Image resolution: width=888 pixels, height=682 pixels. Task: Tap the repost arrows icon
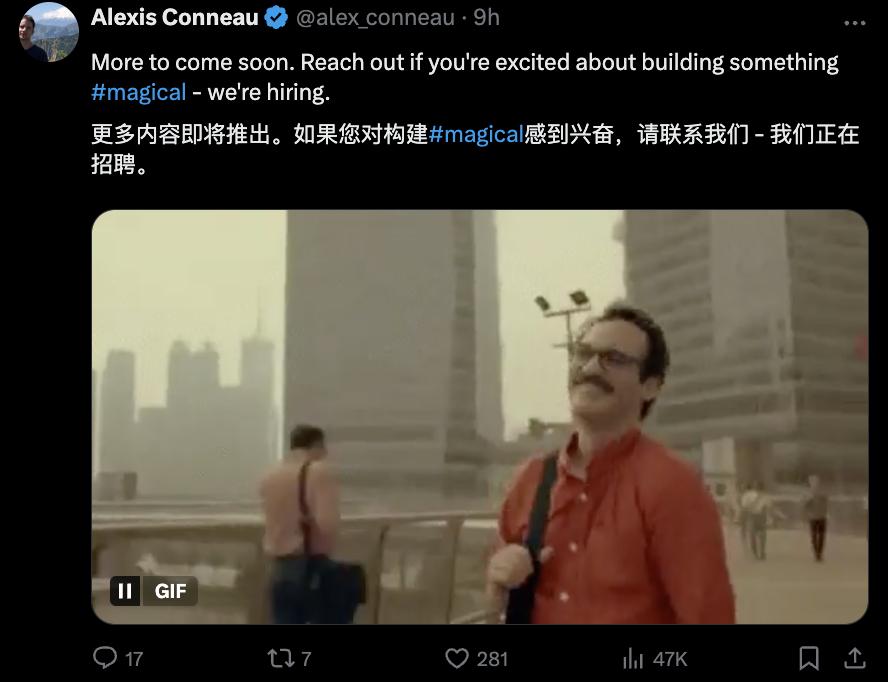coord(280,658)
